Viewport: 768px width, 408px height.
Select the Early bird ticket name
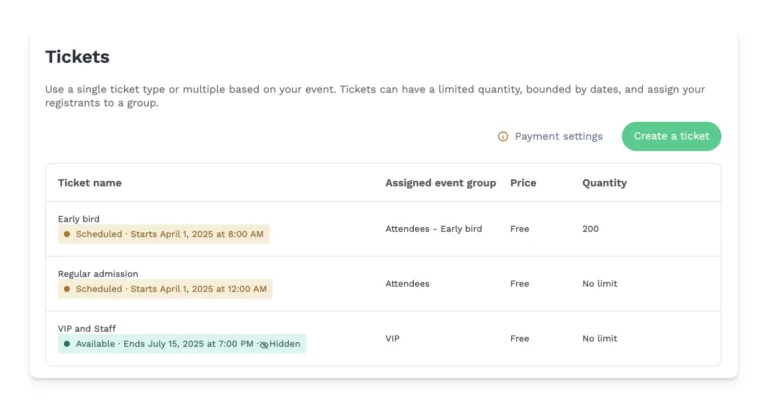pyautogui.click(x=78, y=219)
